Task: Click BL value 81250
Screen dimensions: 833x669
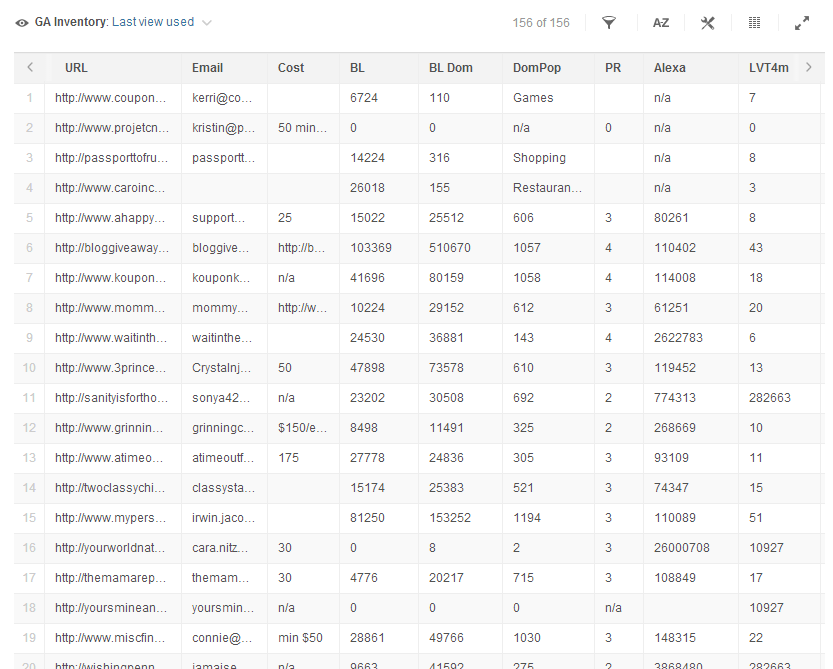Action: (368, 518)
